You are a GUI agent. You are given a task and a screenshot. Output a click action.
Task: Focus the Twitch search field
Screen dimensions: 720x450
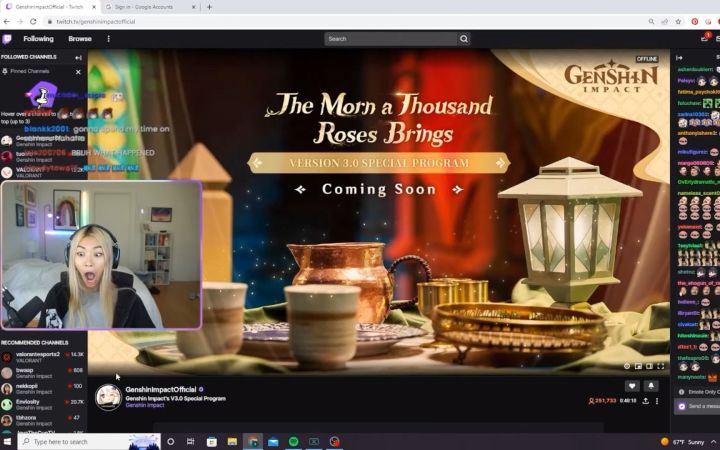click(391, 39)
